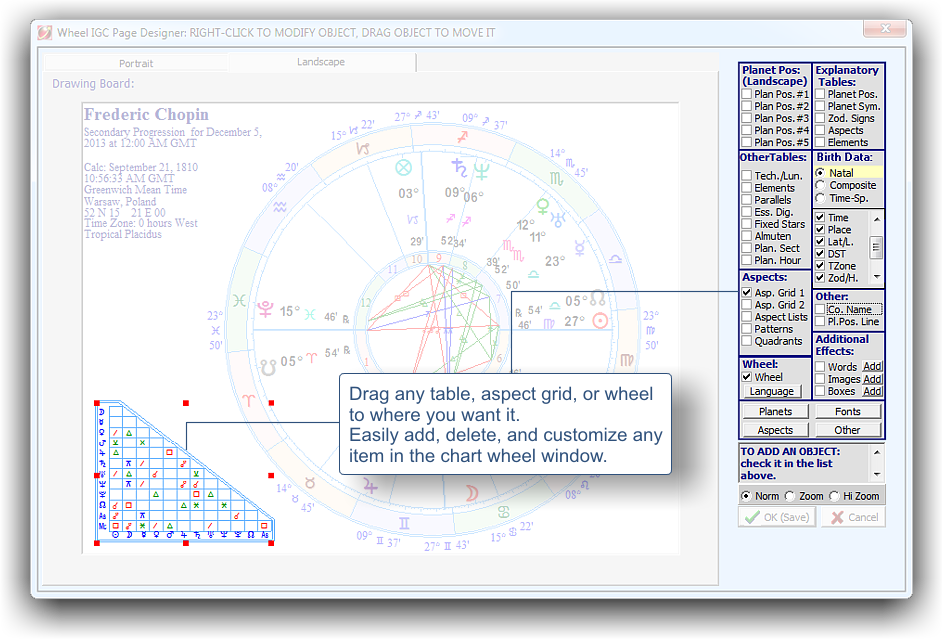942x639 pixels.
Task: Enable the Plan Pos. #2 checkbox
Action: point(746,106)
